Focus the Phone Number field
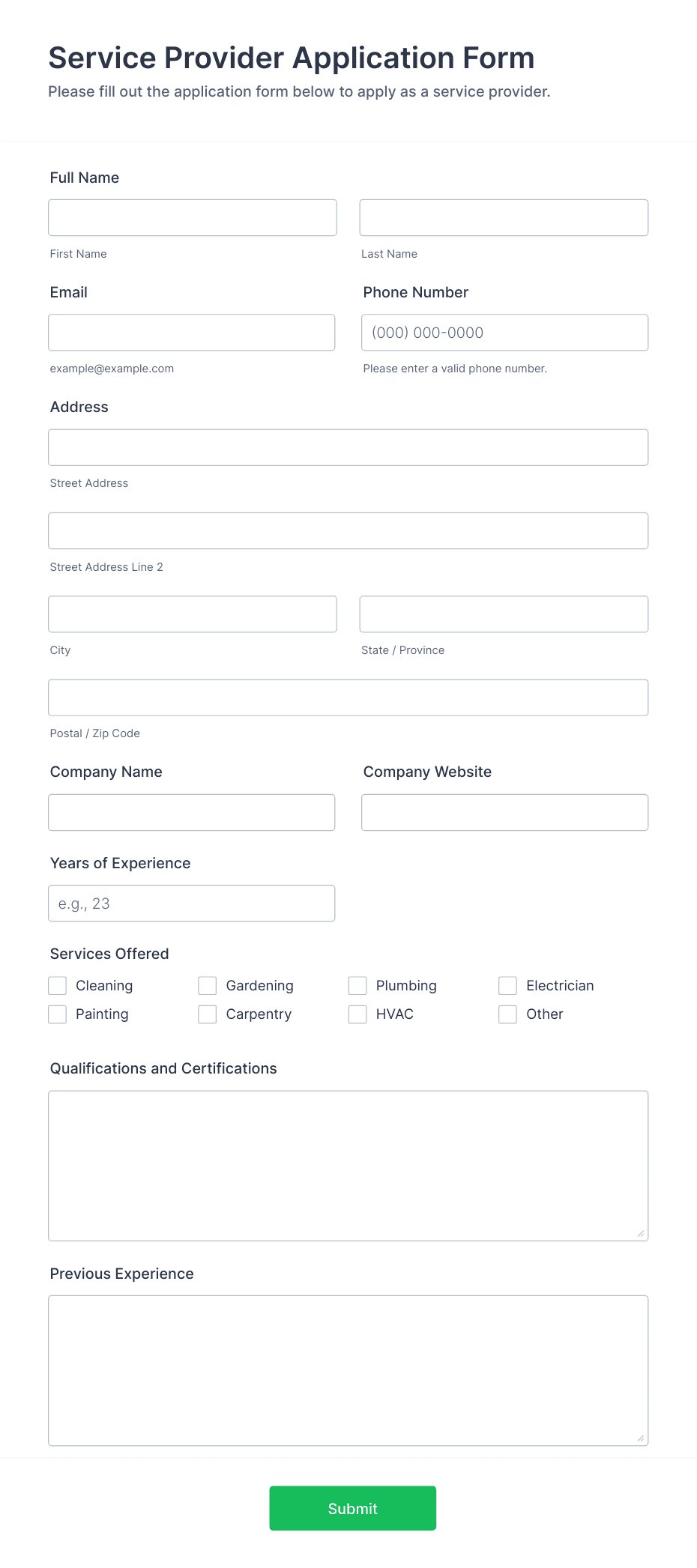This screenshot has height=1568, width=697. tap(504, 332)
